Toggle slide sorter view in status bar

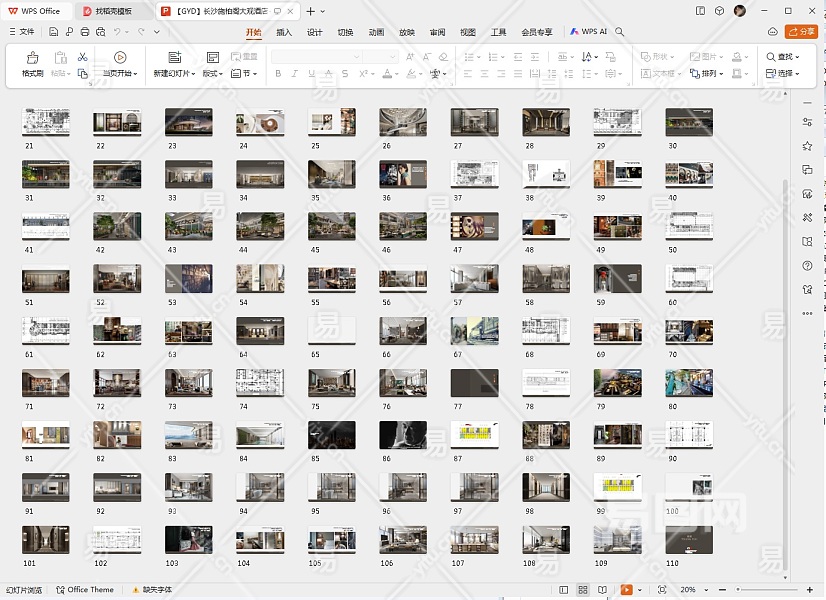click(583, 590)
